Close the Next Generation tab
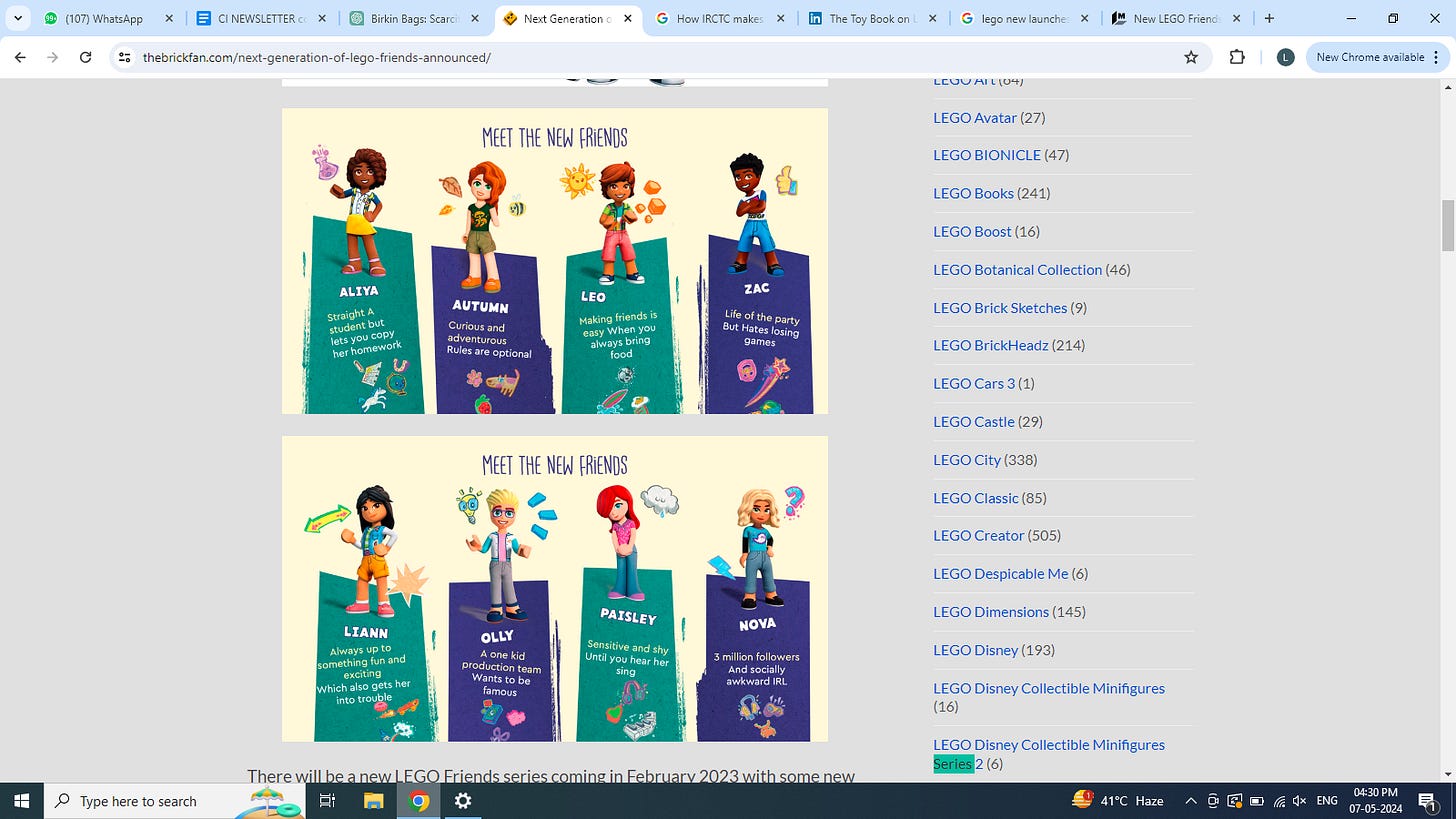 click(x=627, y=18)
